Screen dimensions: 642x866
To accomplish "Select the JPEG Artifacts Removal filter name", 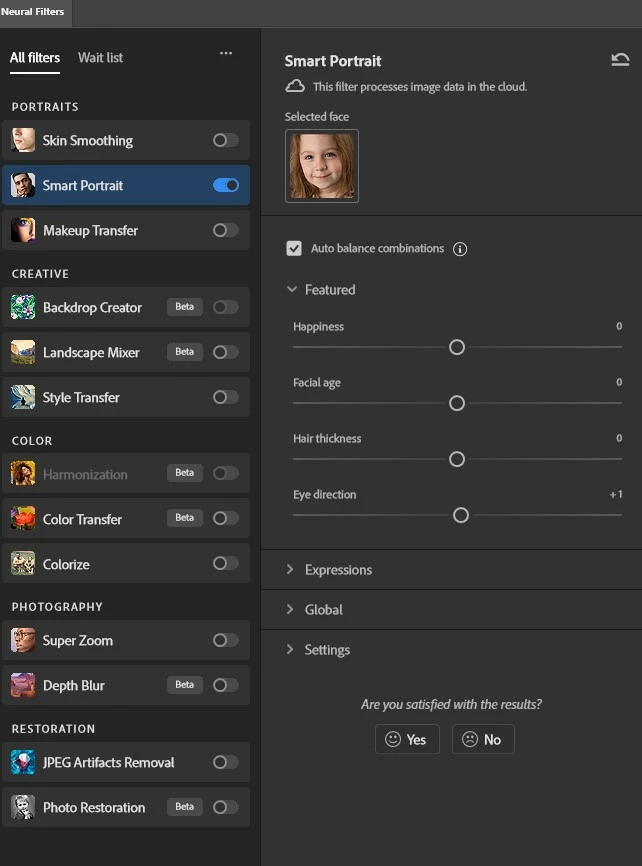I will coord(108,763).
